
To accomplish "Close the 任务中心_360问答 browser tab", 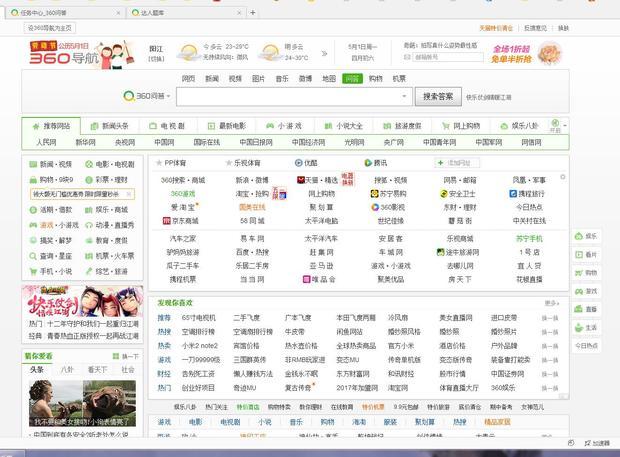I will point(118,13).
